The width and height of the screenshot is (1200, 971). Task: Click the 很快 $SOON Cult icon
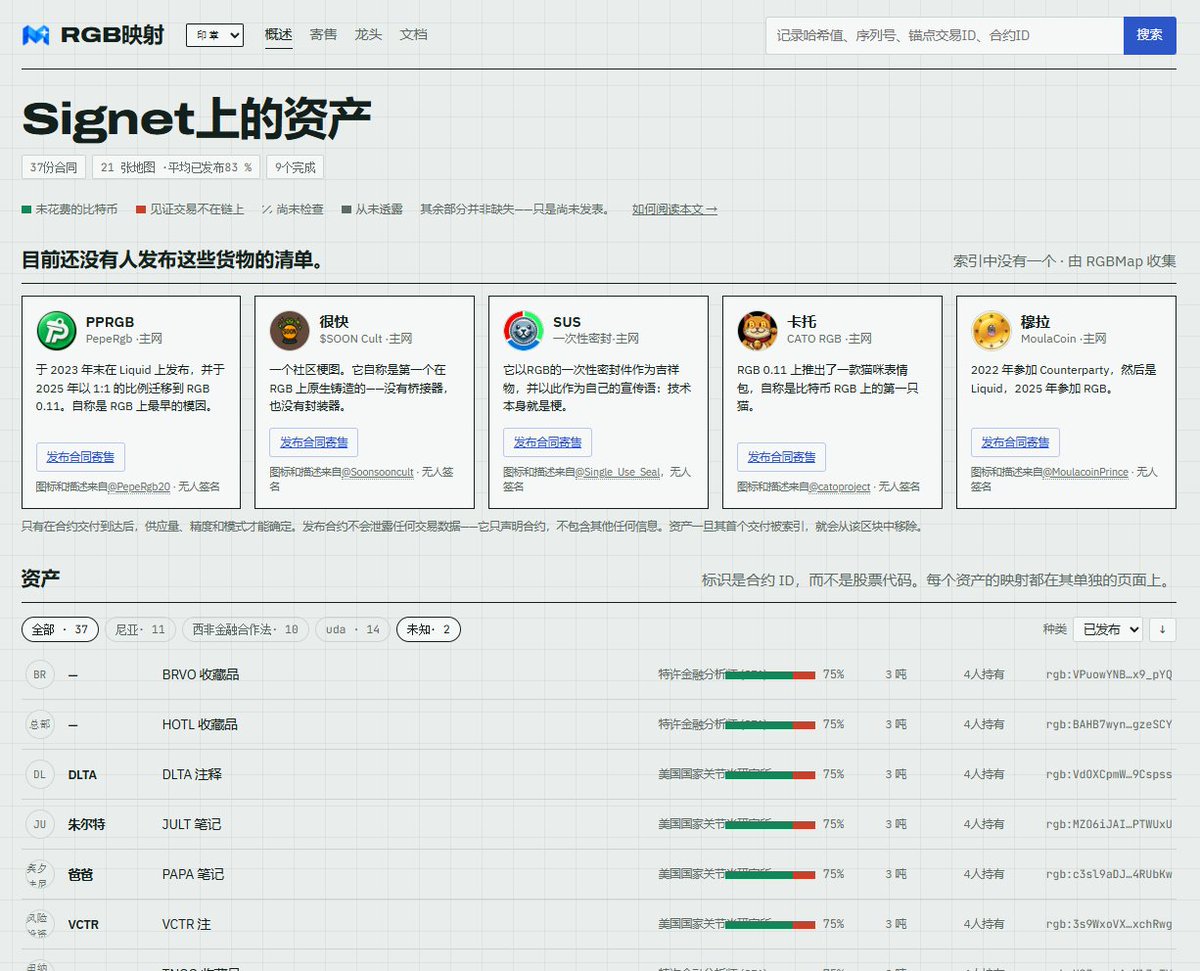tap(289, 331)
